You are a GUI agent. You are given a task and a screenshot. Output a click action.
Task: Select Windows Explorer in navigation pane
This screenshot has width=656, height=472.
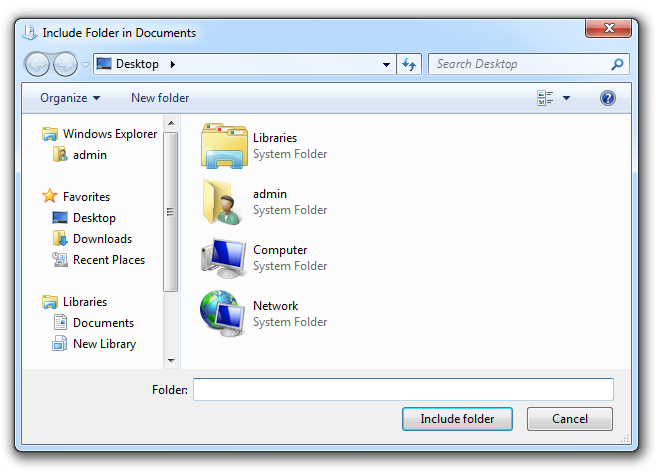(x=100, y=134)
